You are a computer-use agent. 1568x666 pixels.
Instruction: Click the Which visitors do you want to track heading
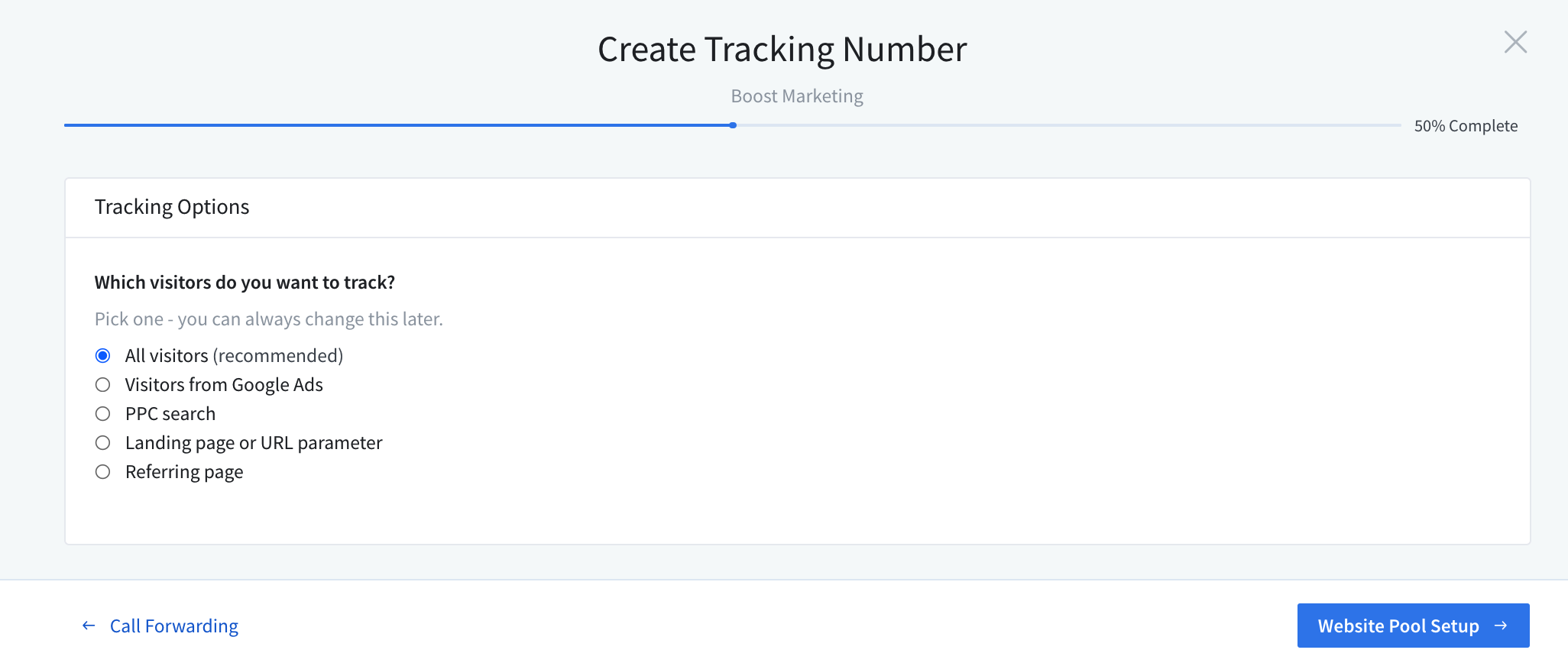click(x=245, y=282)
